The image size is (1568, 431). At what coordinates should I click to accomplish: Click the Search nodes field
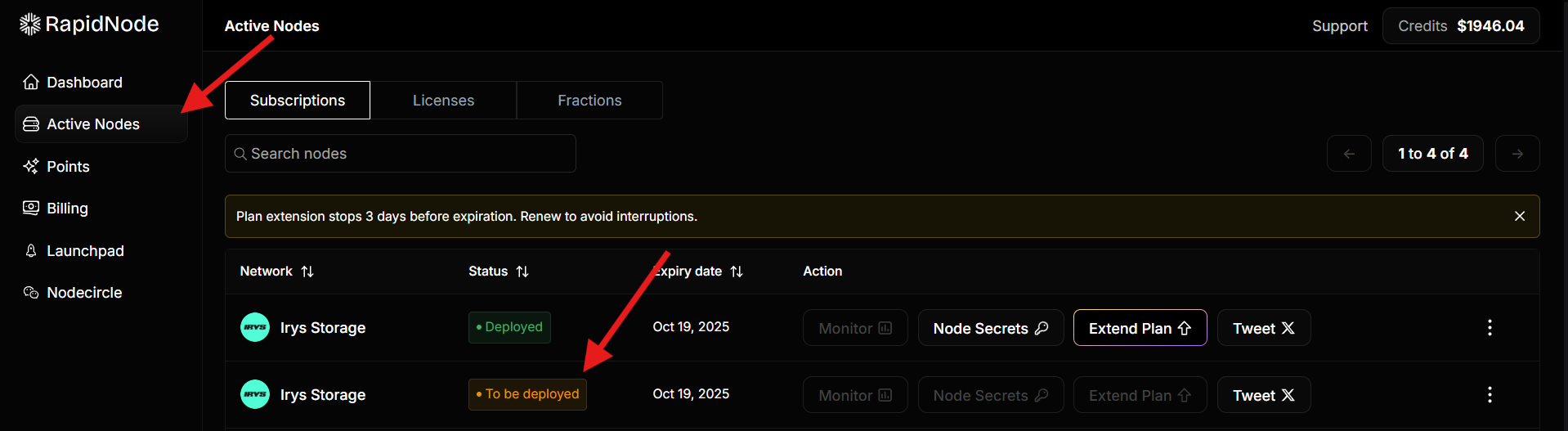(x=401, y=154)
